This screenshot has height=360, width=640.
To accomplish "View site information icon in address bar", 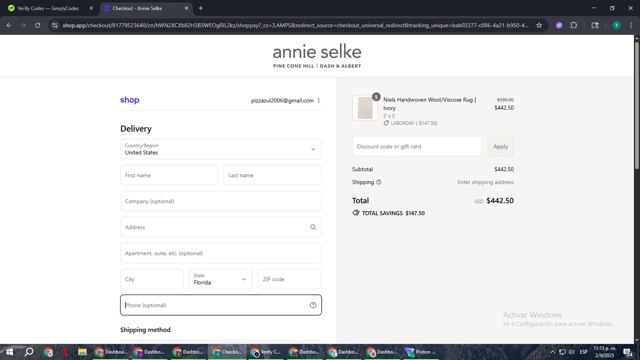I will [55, 25].
